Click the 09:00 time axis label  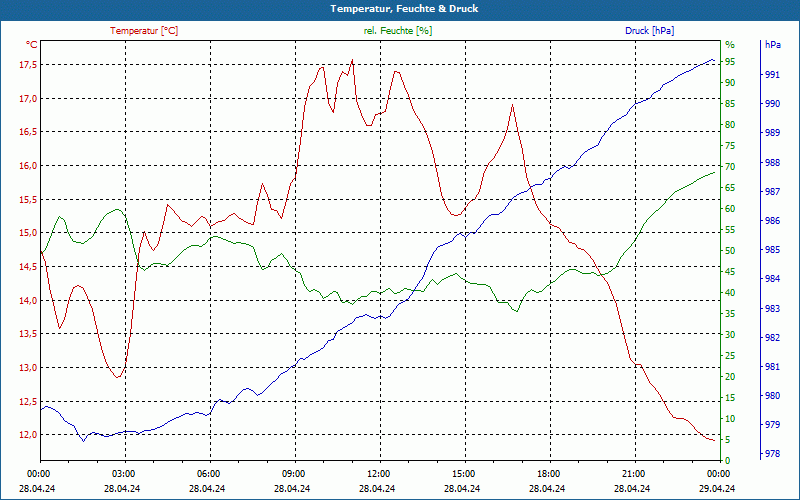[x=293, y=473]
